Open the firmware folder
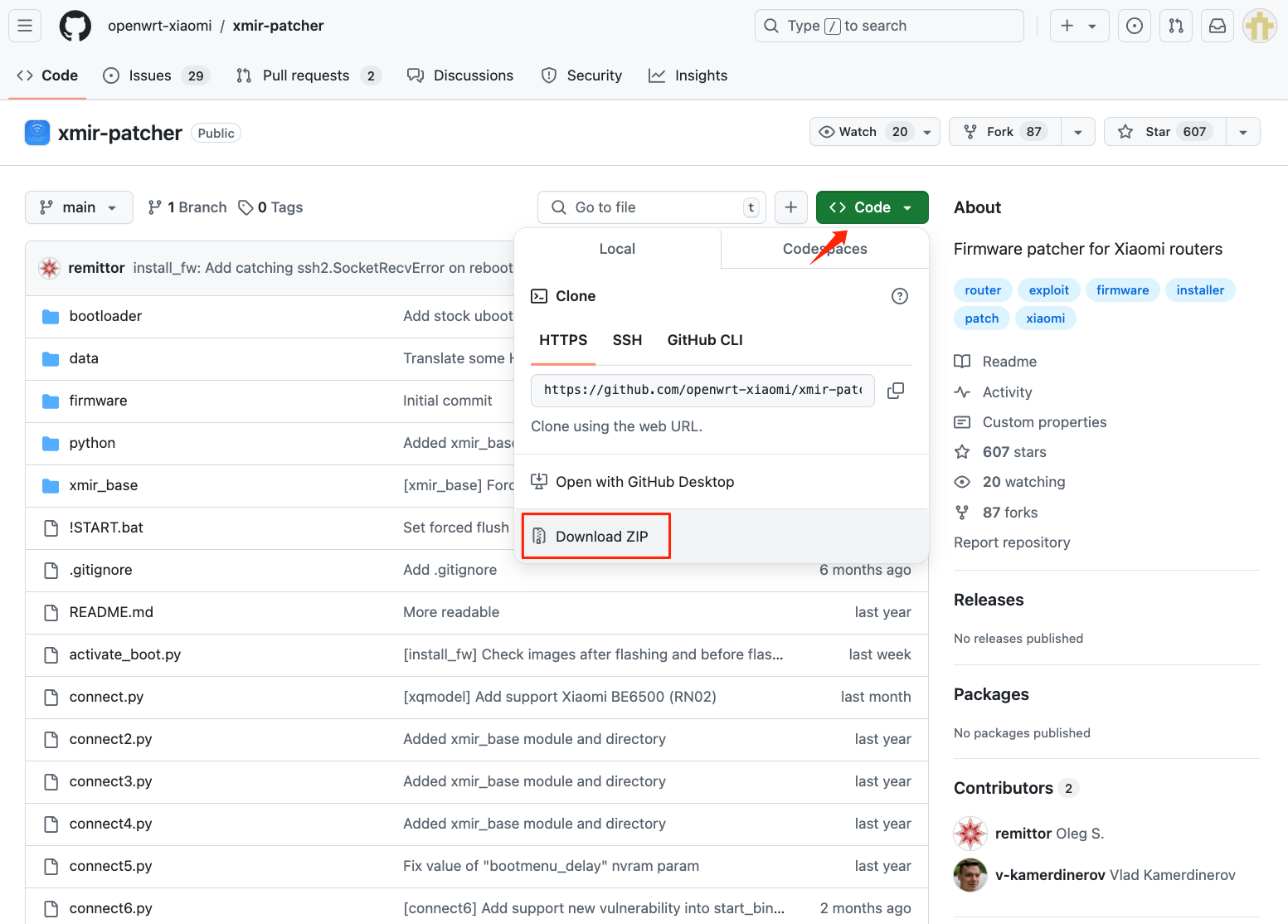This screenshot has height=924, width=1288. 98,401
